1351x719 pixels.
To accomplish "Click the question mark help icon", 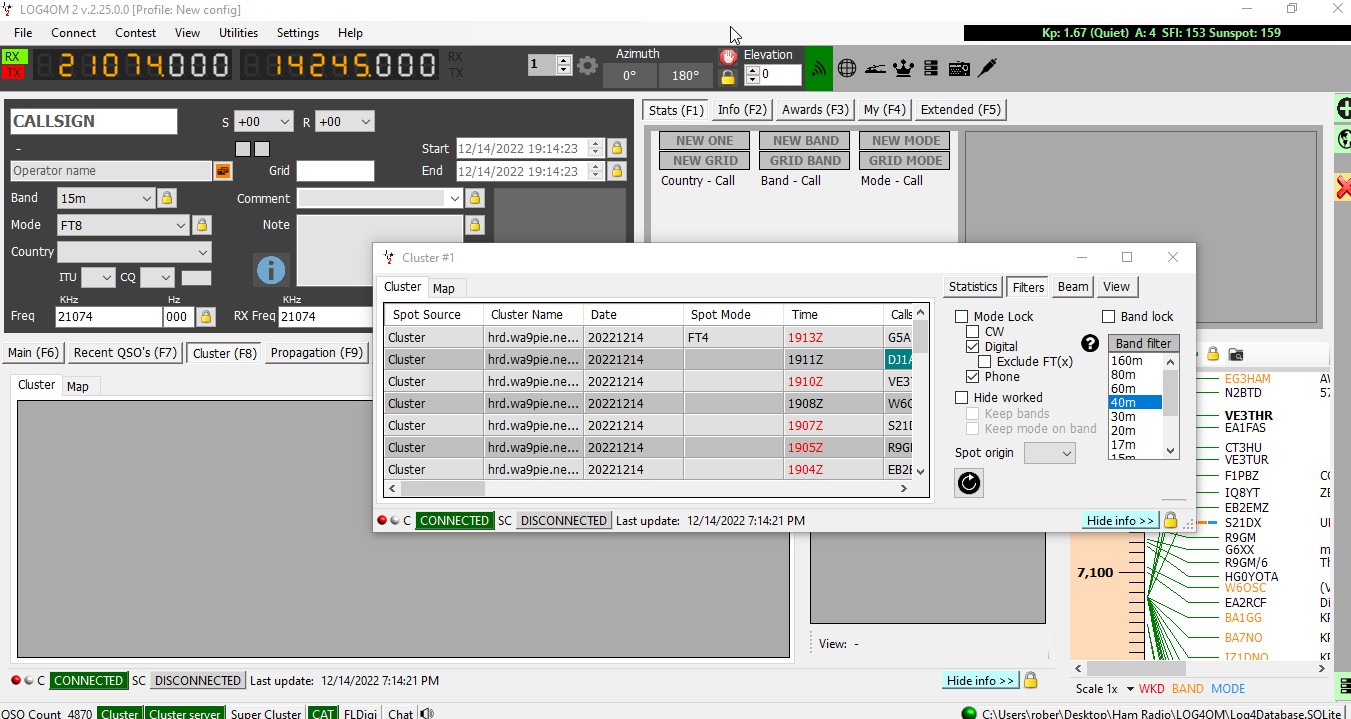I will [x=1090, y=343].
